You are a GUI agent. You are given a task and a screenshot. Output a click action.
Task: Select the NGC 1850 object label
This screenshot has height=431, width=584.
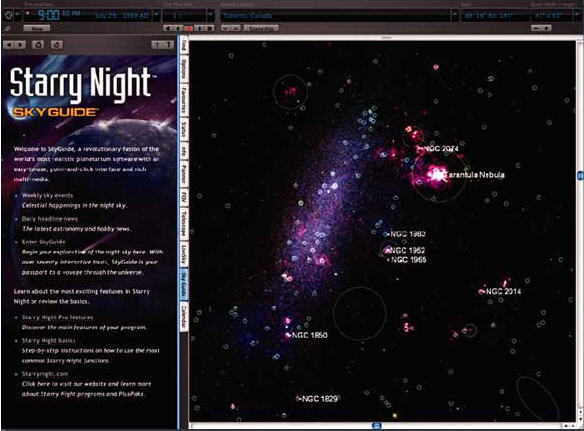(x=310, y=335)
